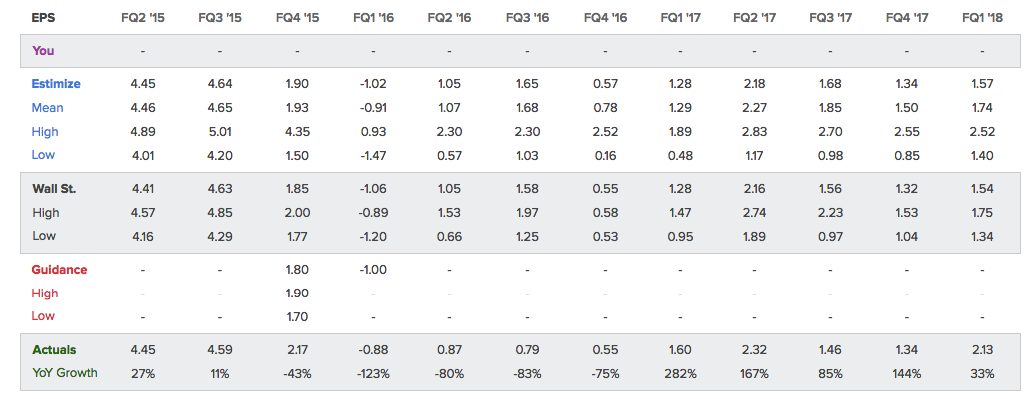Select the 282% YoY growth cell

tap(681, 373)
